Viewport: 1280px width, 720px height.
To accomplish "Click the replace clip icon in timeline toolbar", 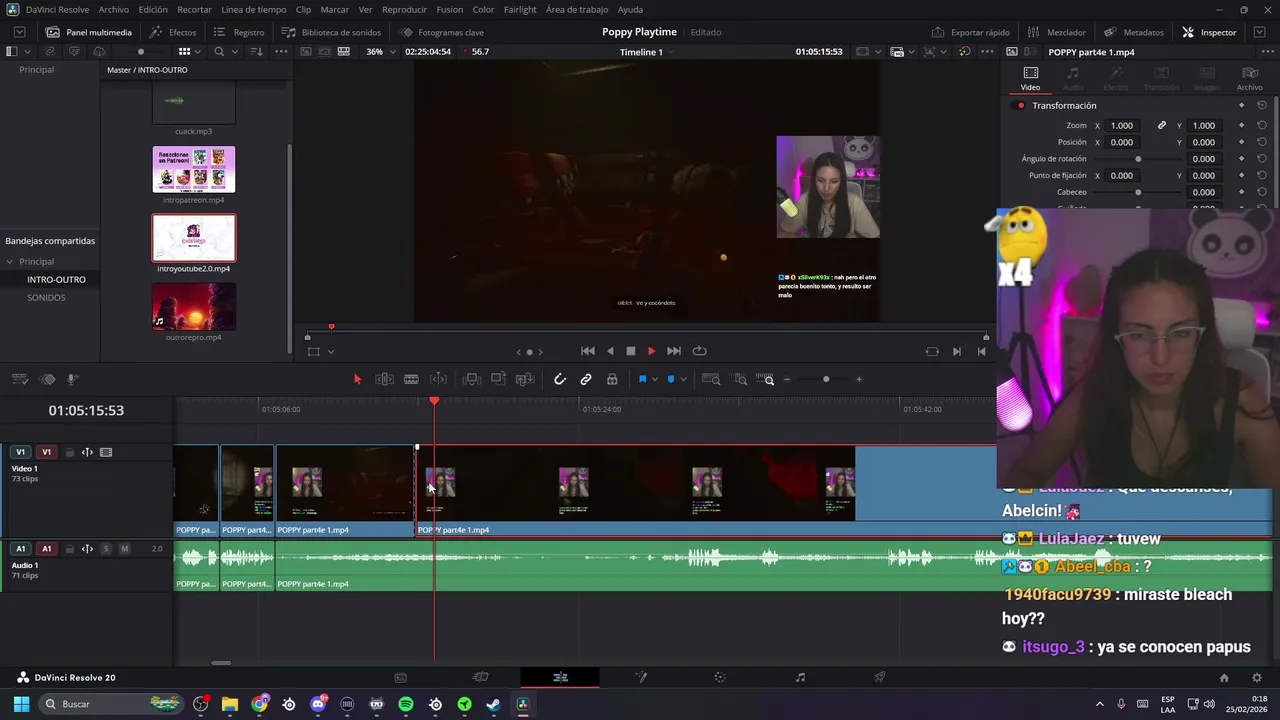I will tap(525, 379).
